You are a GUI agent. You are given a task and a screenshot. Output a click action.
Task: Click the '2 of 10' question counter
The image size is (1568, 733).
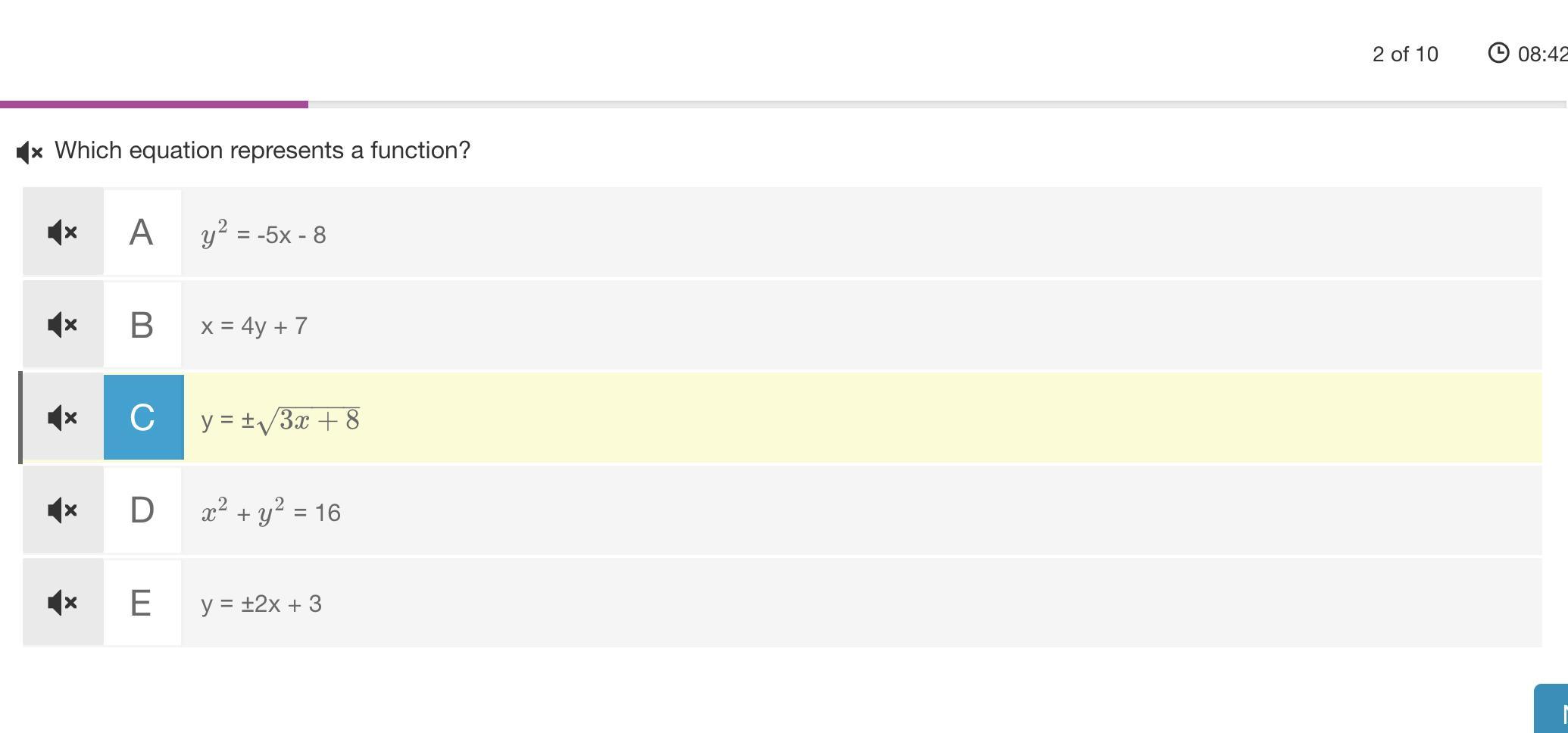[1404, 55]
